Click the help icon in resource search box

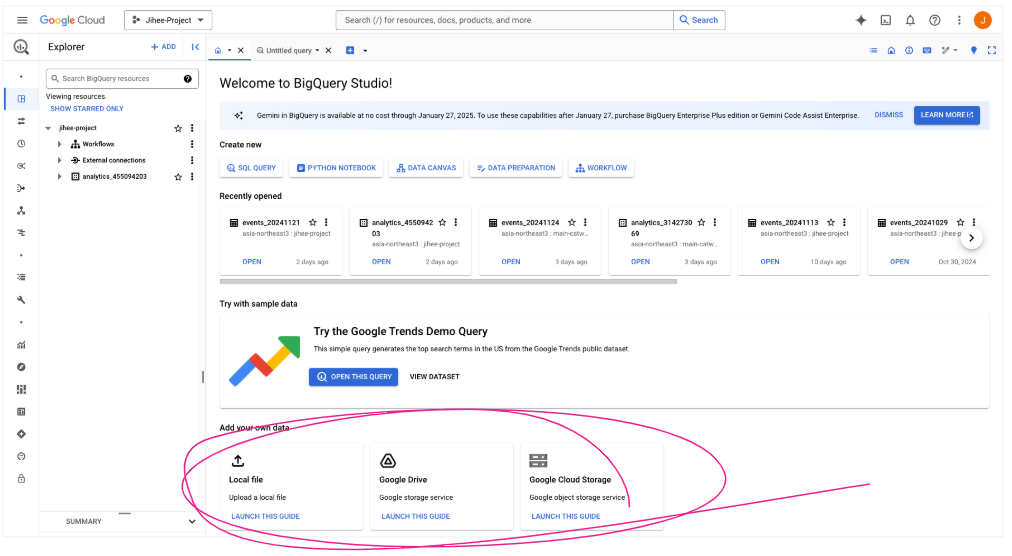(x=187, y=79)
